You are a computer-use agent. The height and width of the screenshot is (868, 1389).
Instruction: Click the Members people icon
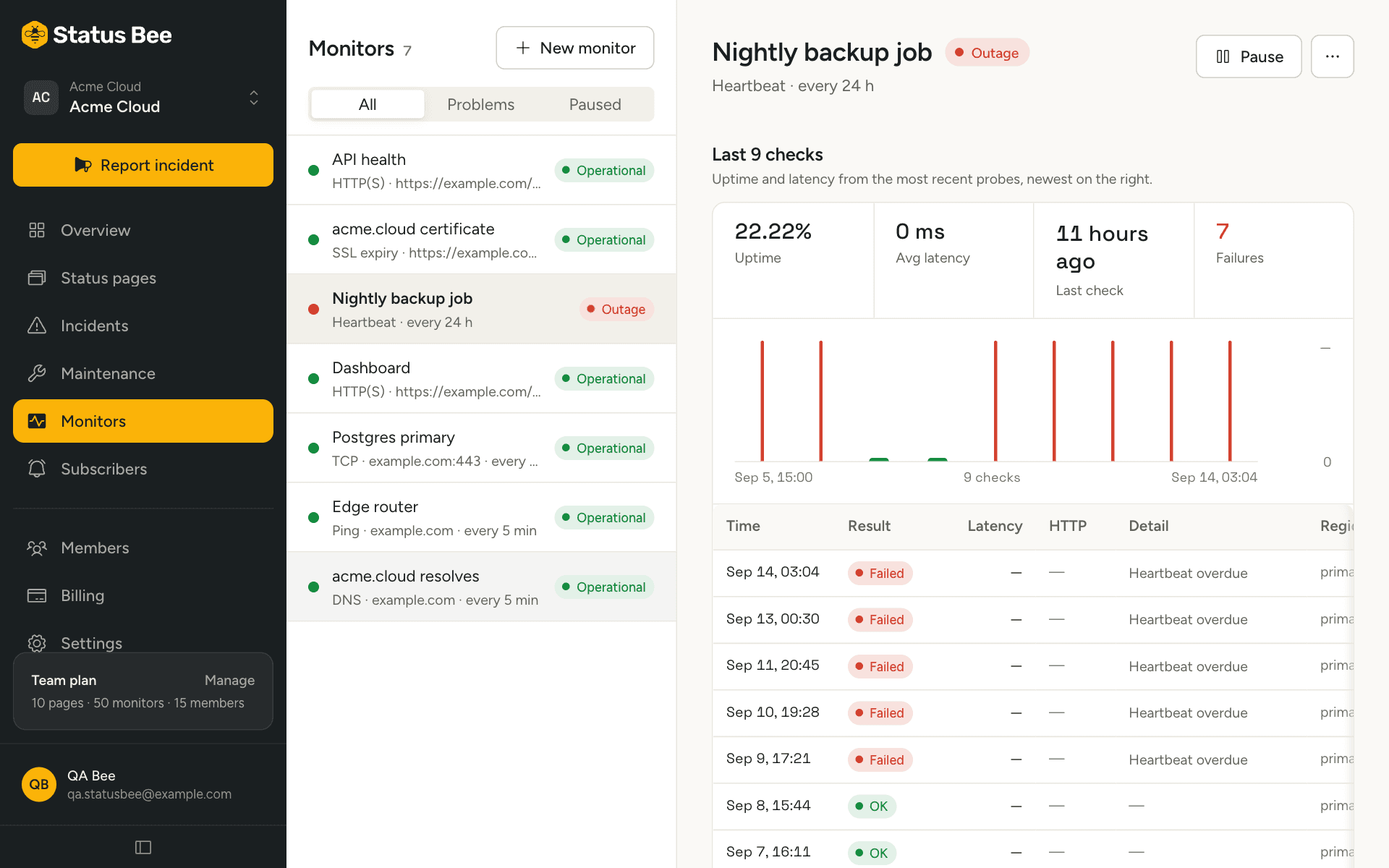click(x=37, y=548)
